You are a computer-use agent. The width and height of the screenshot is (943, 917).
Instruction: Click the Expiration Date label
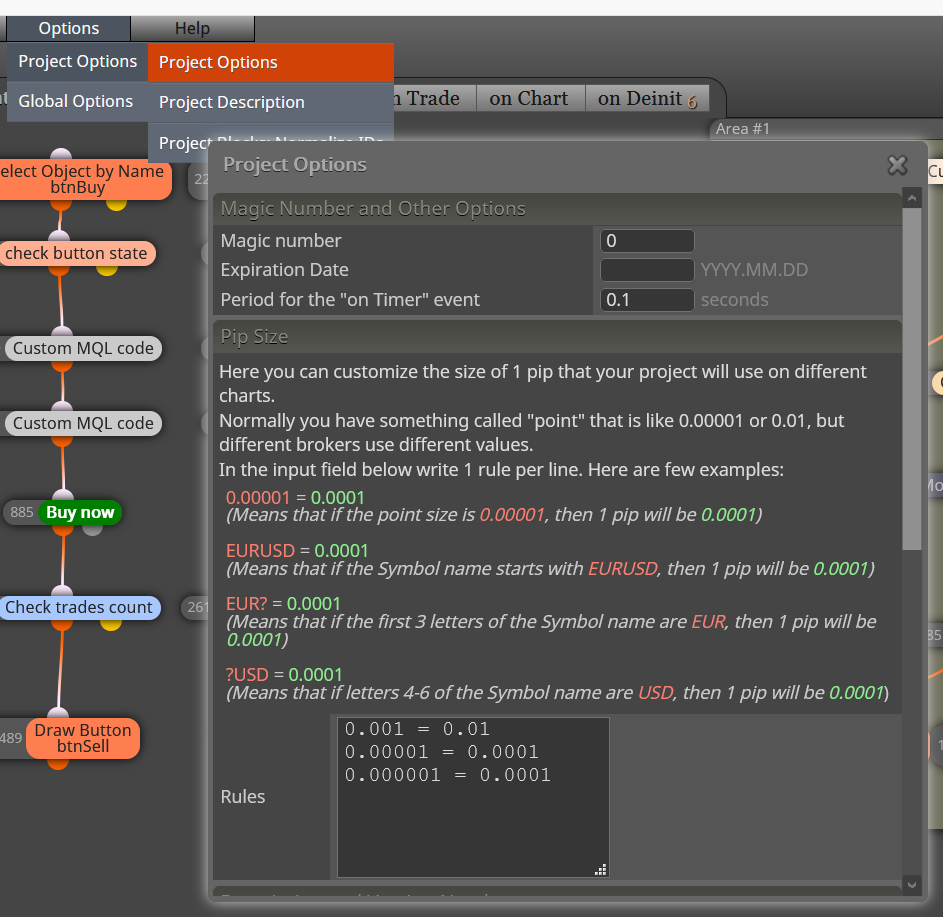(284, 270)
